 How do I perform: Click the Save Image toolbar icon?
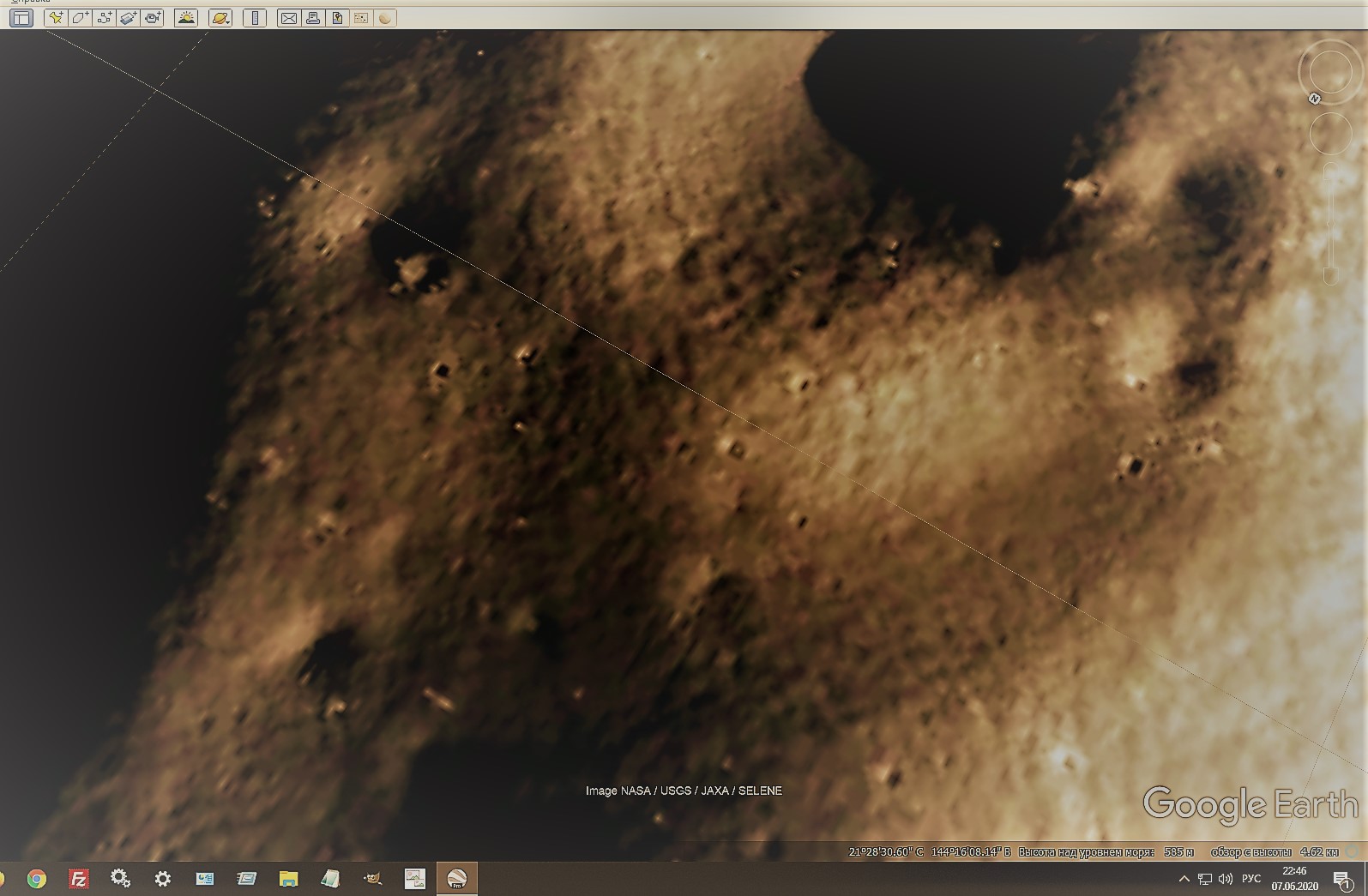(x=337, y=18)
